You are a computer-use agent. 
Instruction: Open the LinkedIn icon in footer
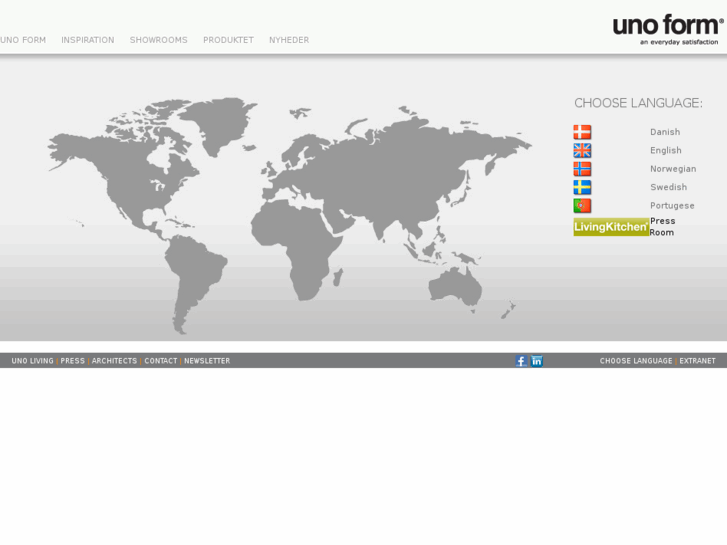point(536,361)
